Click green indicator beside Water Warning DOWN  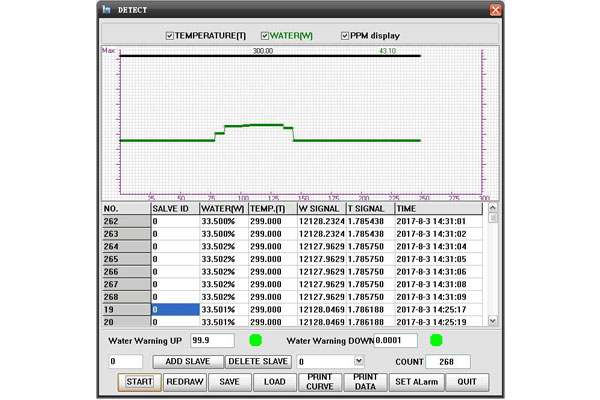tap(436, 341)
